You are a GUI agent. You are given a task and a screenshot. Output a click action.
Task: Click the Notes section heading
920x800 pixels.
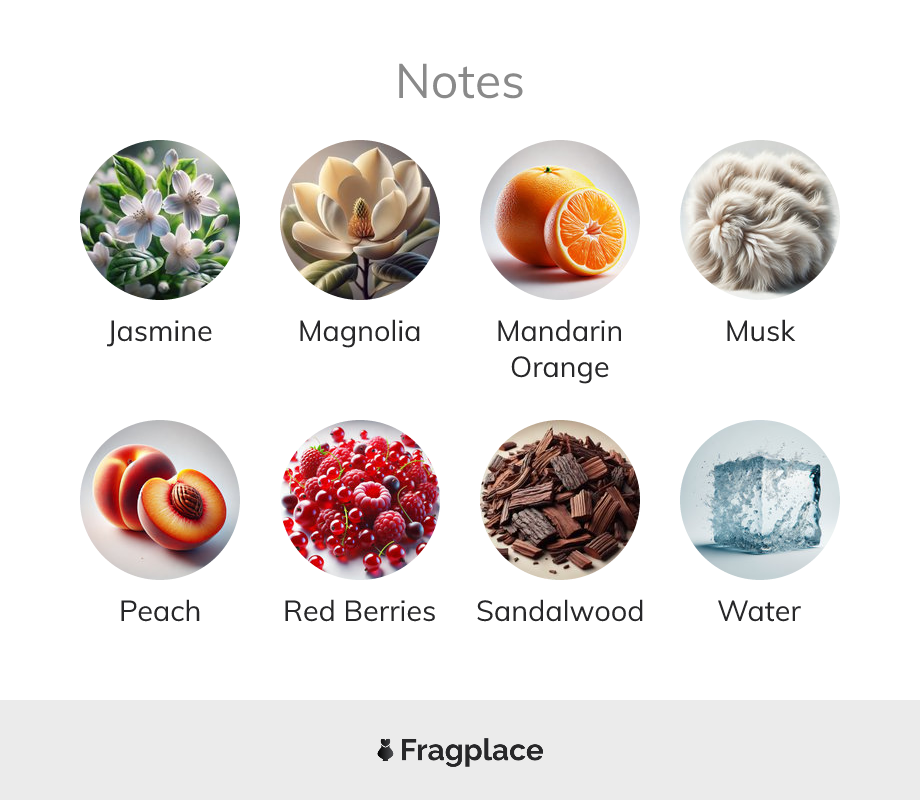[460, 82]
